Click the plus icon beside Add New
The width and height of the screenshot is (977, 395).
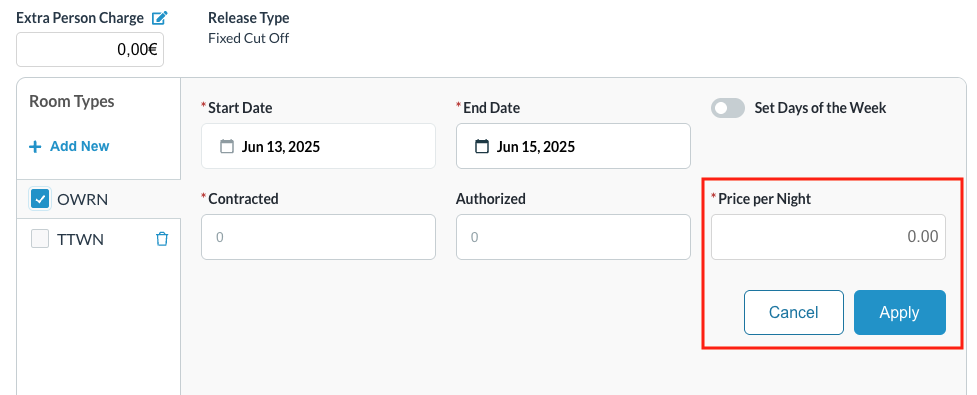[x=36, y=146]
